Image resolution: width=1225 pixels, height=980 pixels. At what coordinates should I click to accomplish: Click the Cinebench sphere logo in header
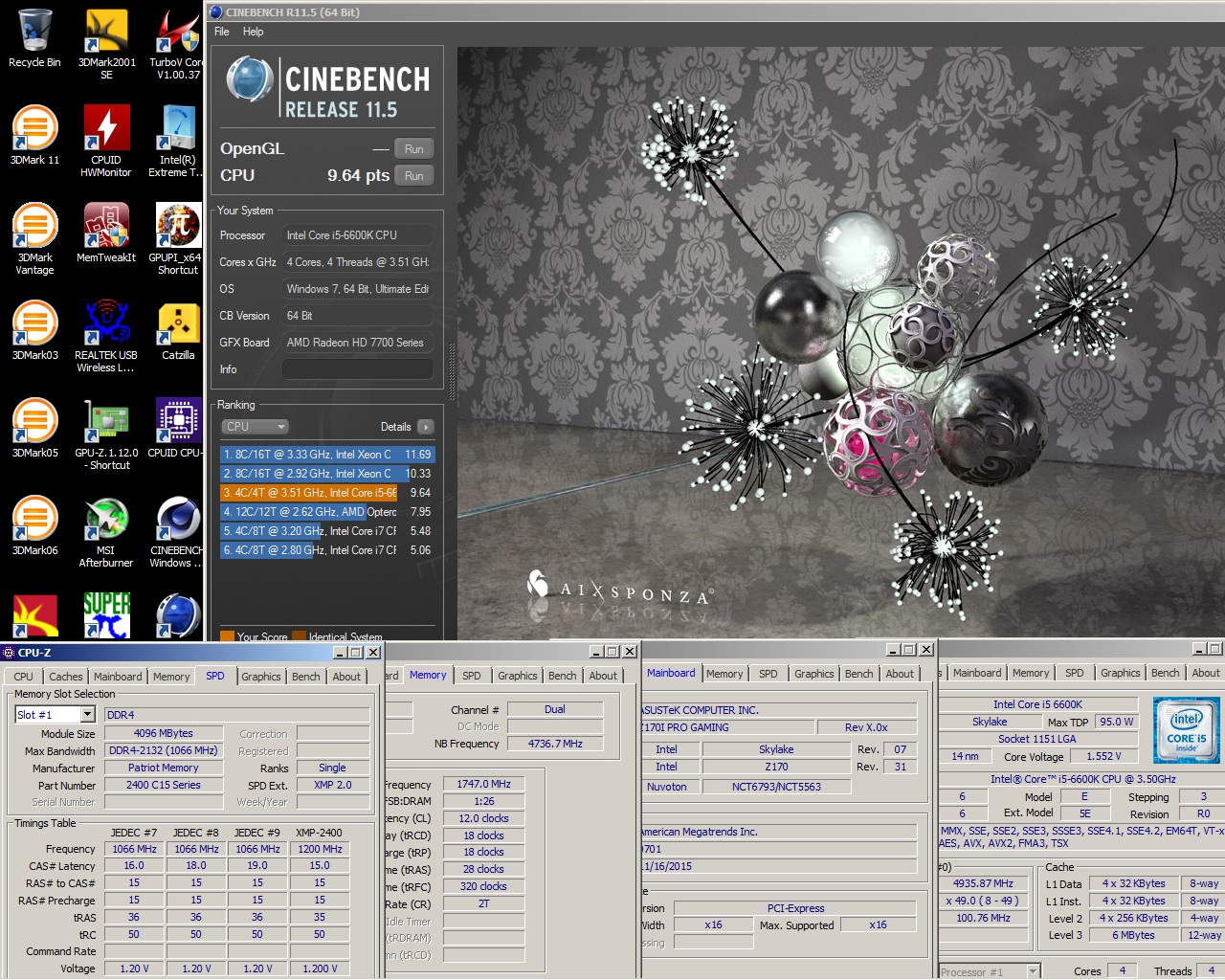coord(250,79)
